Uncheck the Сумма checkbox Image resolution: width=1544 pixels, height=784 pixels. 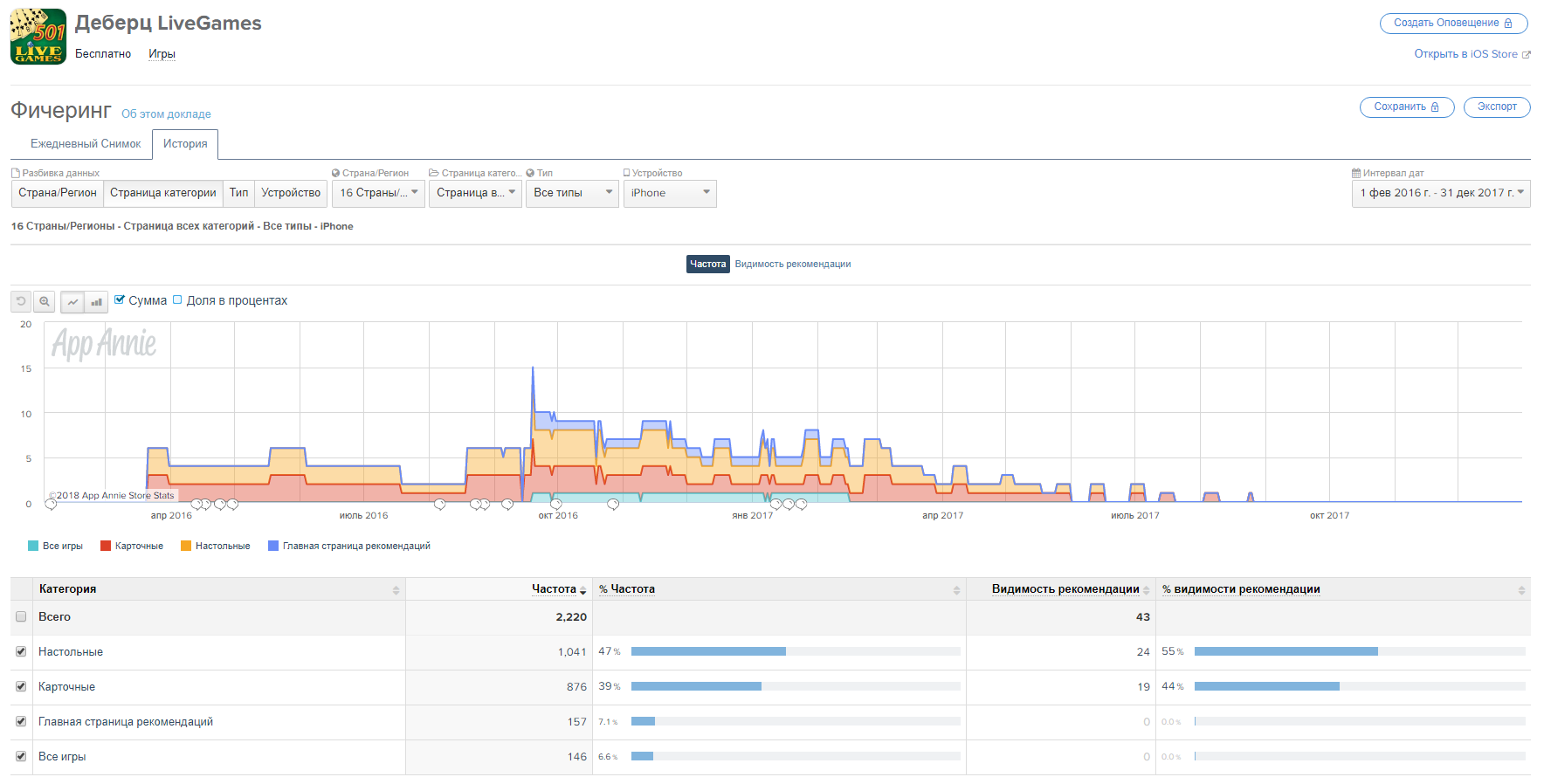120,299
